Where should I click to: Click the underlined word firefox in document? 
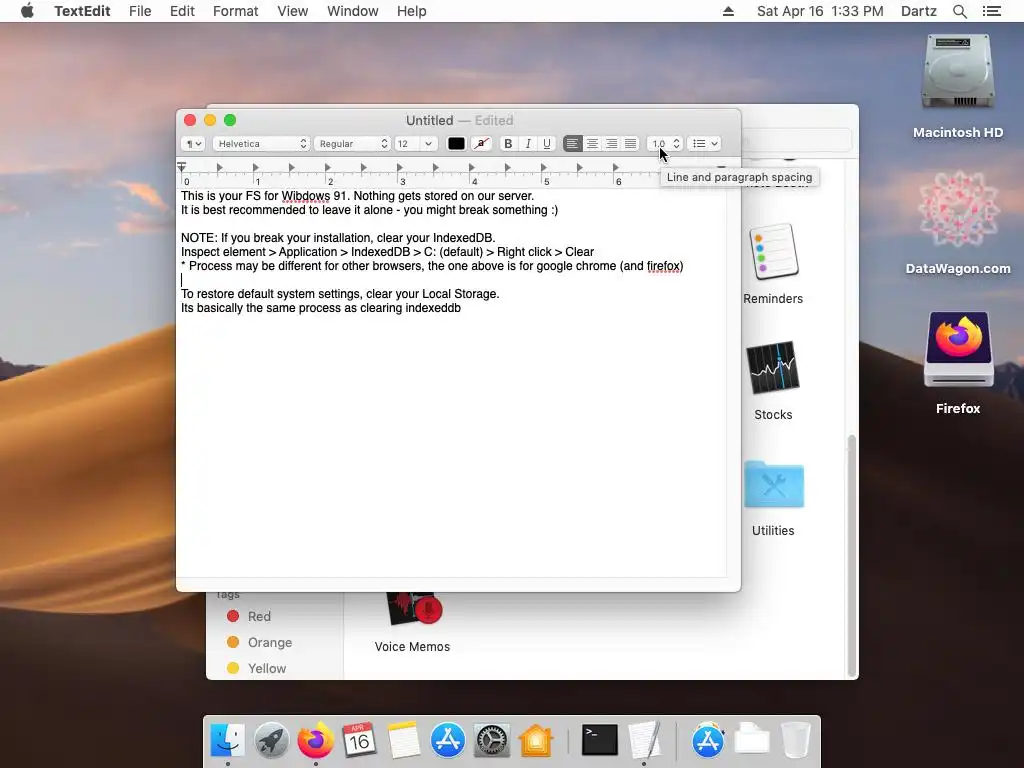pyautogui.click(x=663, y=266)
